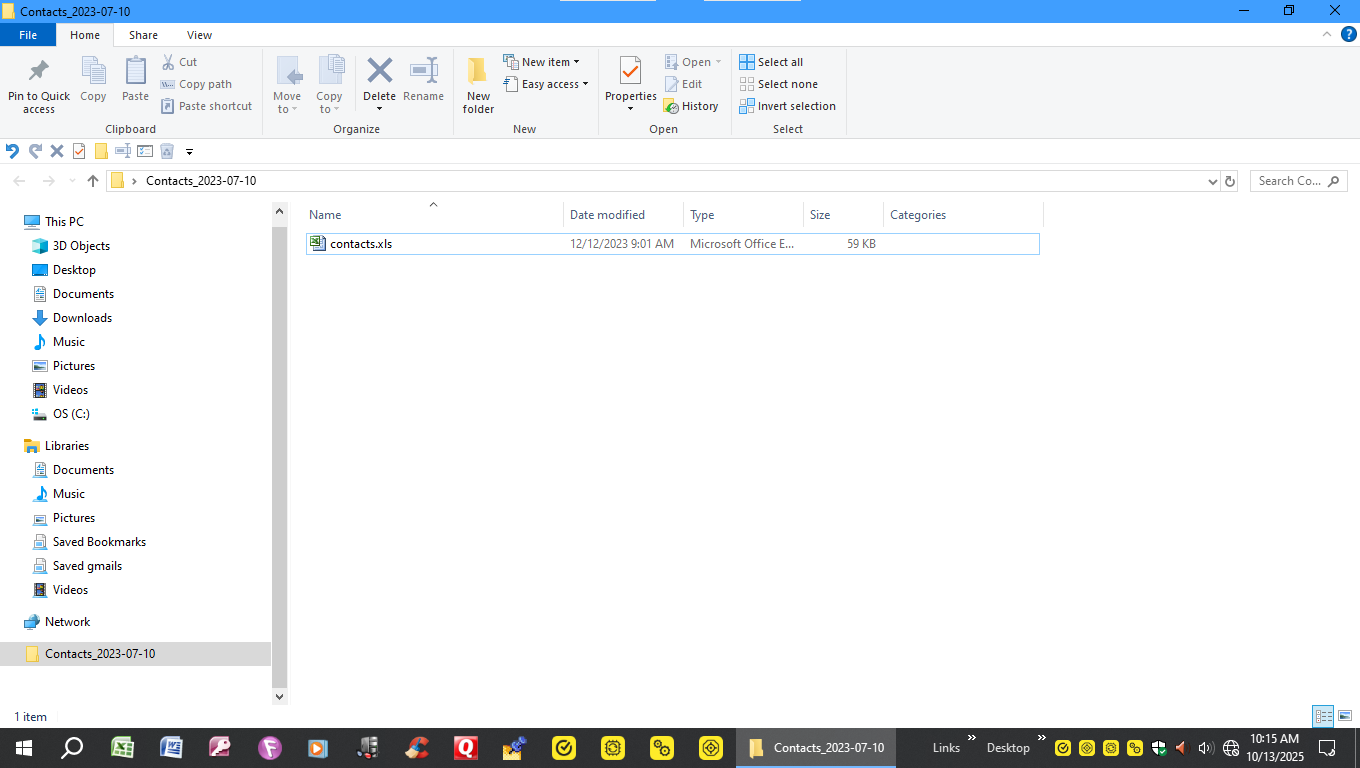Click the History icon in Open group
Viewport: 1360px width, 768px height.
point(692,106)
